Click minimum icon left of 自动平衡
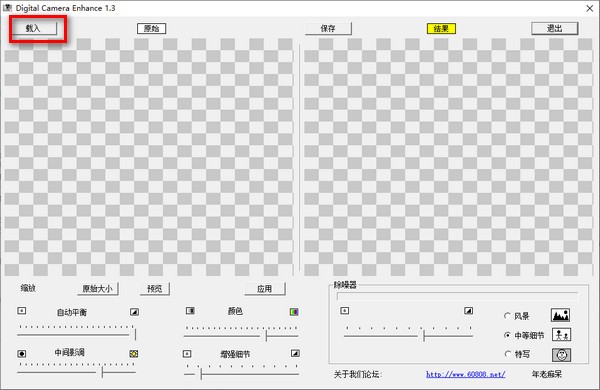Viewport: 600px width, 390px height. [22, 311]
